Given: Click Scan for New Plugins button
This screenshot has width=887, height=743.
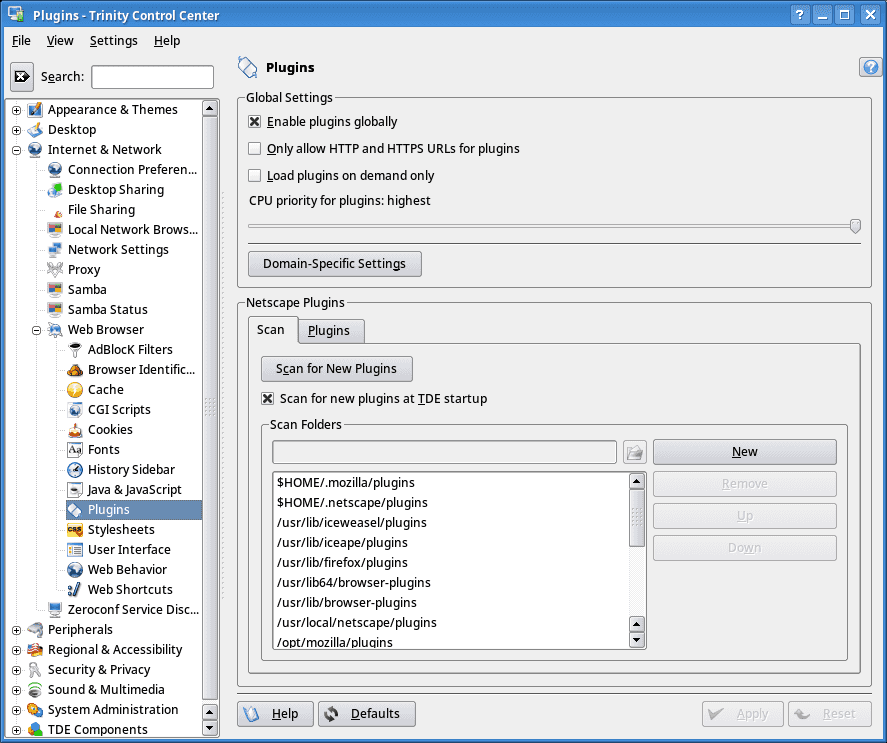Looking at the screenshot, I should click(337, 368).
